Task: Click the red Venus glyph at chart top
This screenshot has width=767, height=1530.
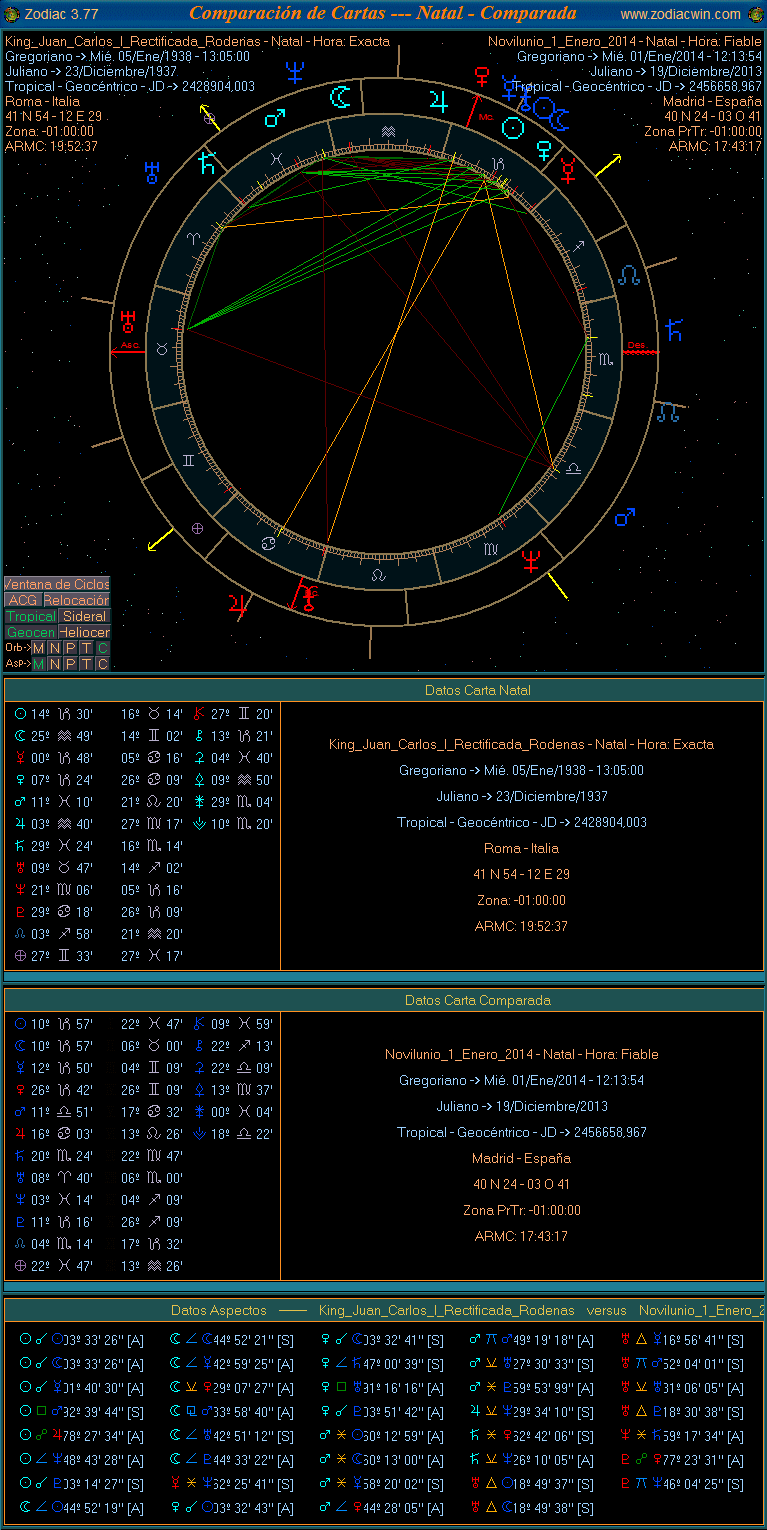Action: tap(483, 76)
